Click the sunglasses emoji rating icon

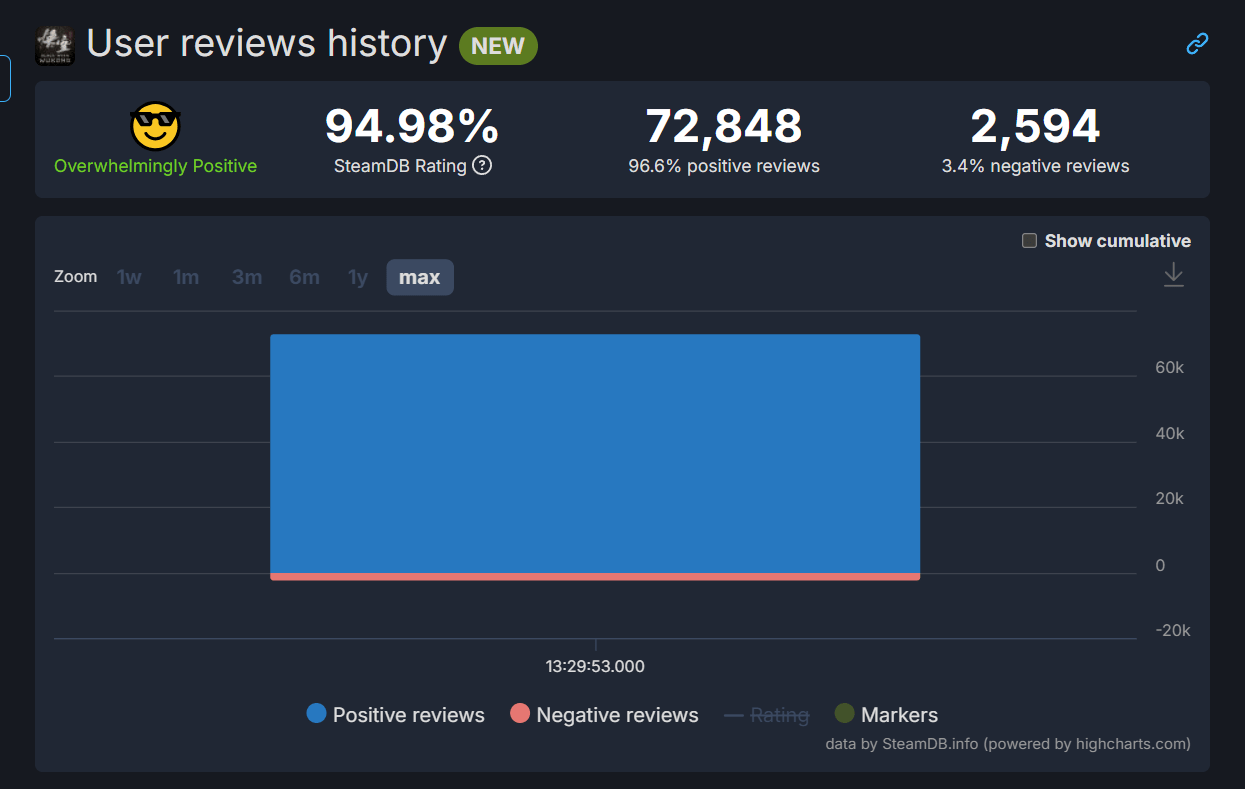coord(155,127)
